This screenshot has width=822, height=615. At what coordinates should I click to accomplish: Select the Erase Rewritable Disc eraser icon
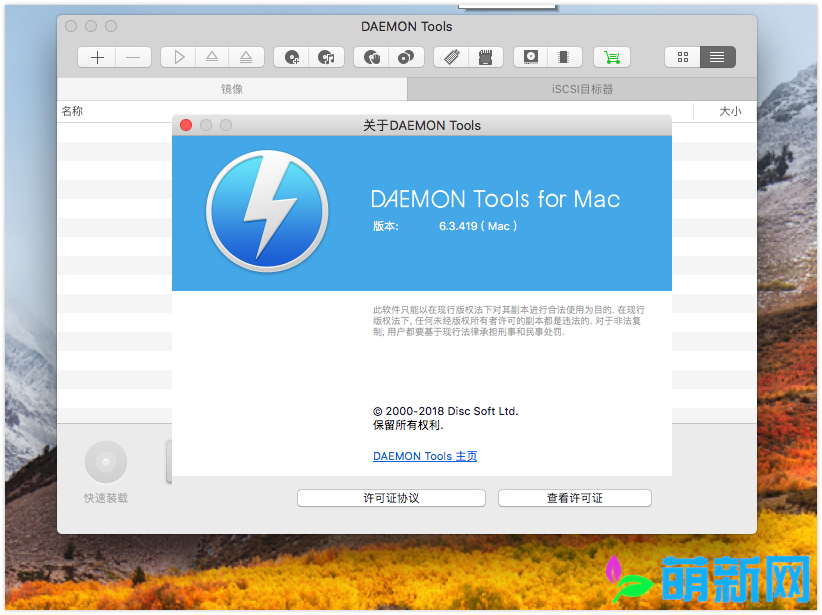coord(451,57)
